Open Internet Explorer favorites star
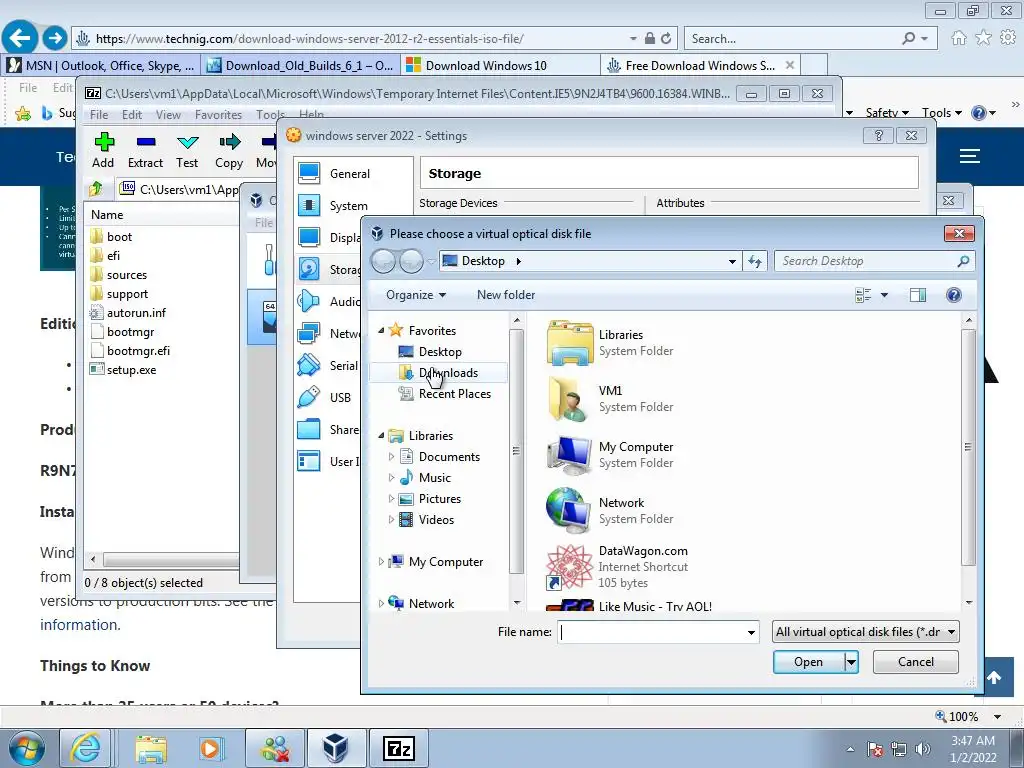 (983, 38)
